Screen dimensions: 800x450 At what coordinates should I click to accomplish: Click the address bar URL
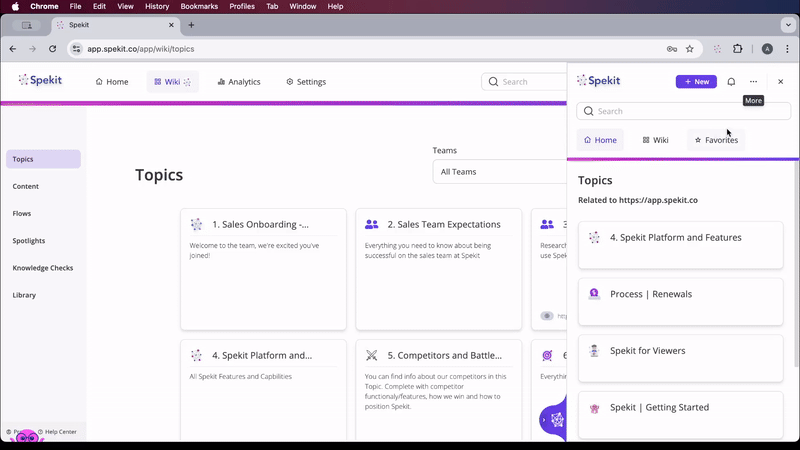[141, 49]
